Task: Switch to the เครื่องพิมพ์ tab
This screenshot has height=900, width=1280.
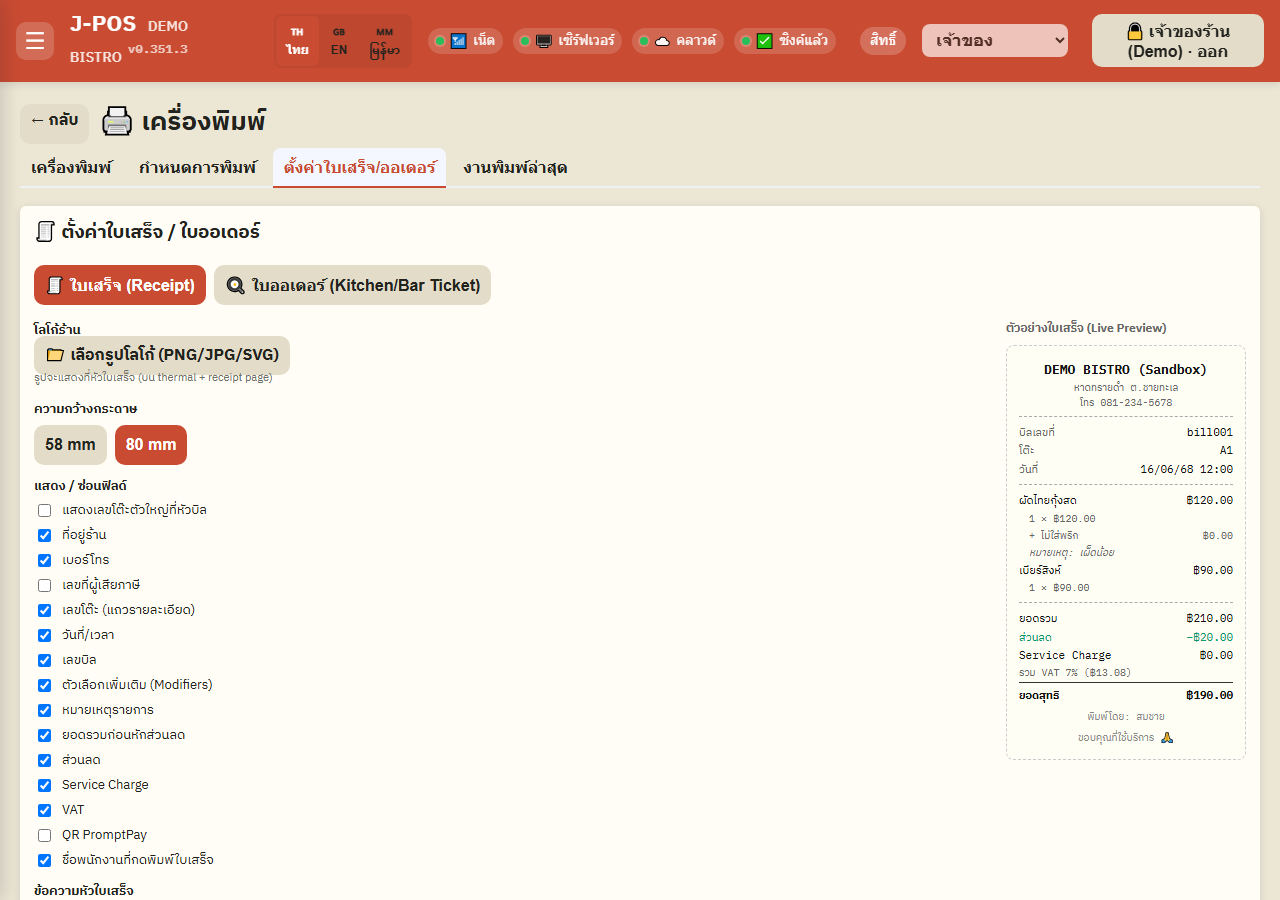Action: [72, 167]
